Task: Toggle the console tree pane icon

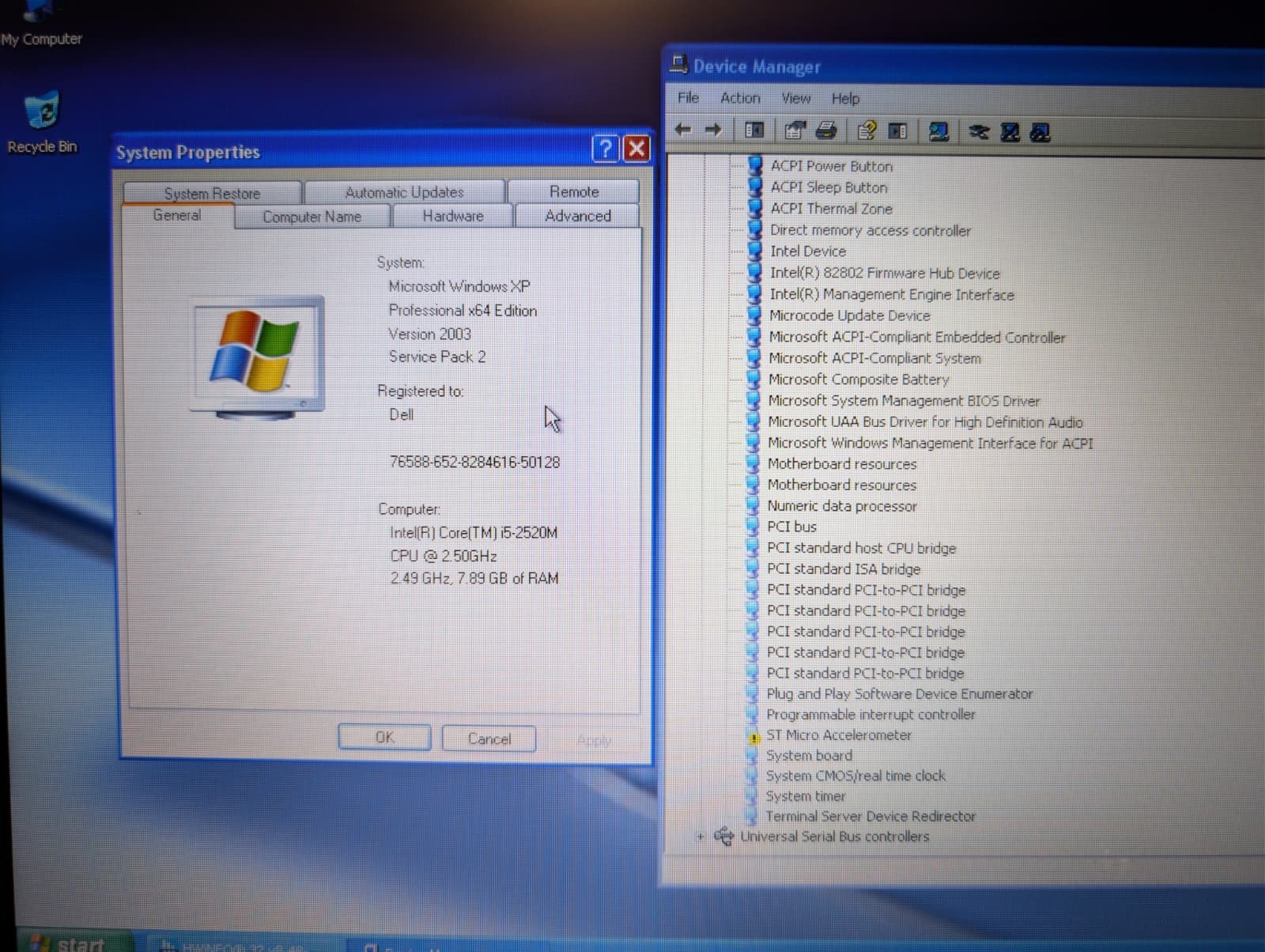Action: point(754,130)
